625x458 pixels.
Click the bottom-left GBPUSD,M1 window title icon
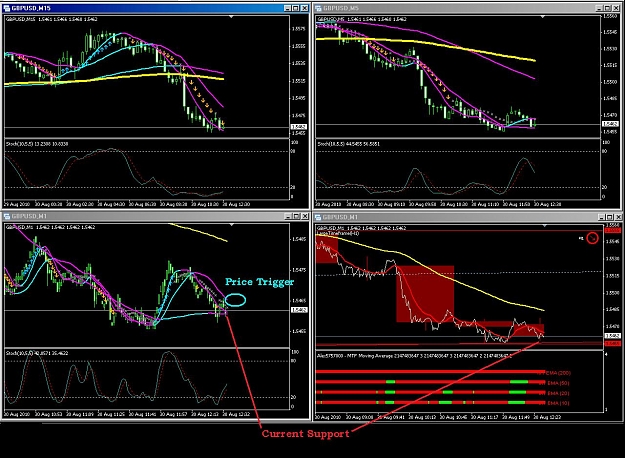[x=6, y=216]
